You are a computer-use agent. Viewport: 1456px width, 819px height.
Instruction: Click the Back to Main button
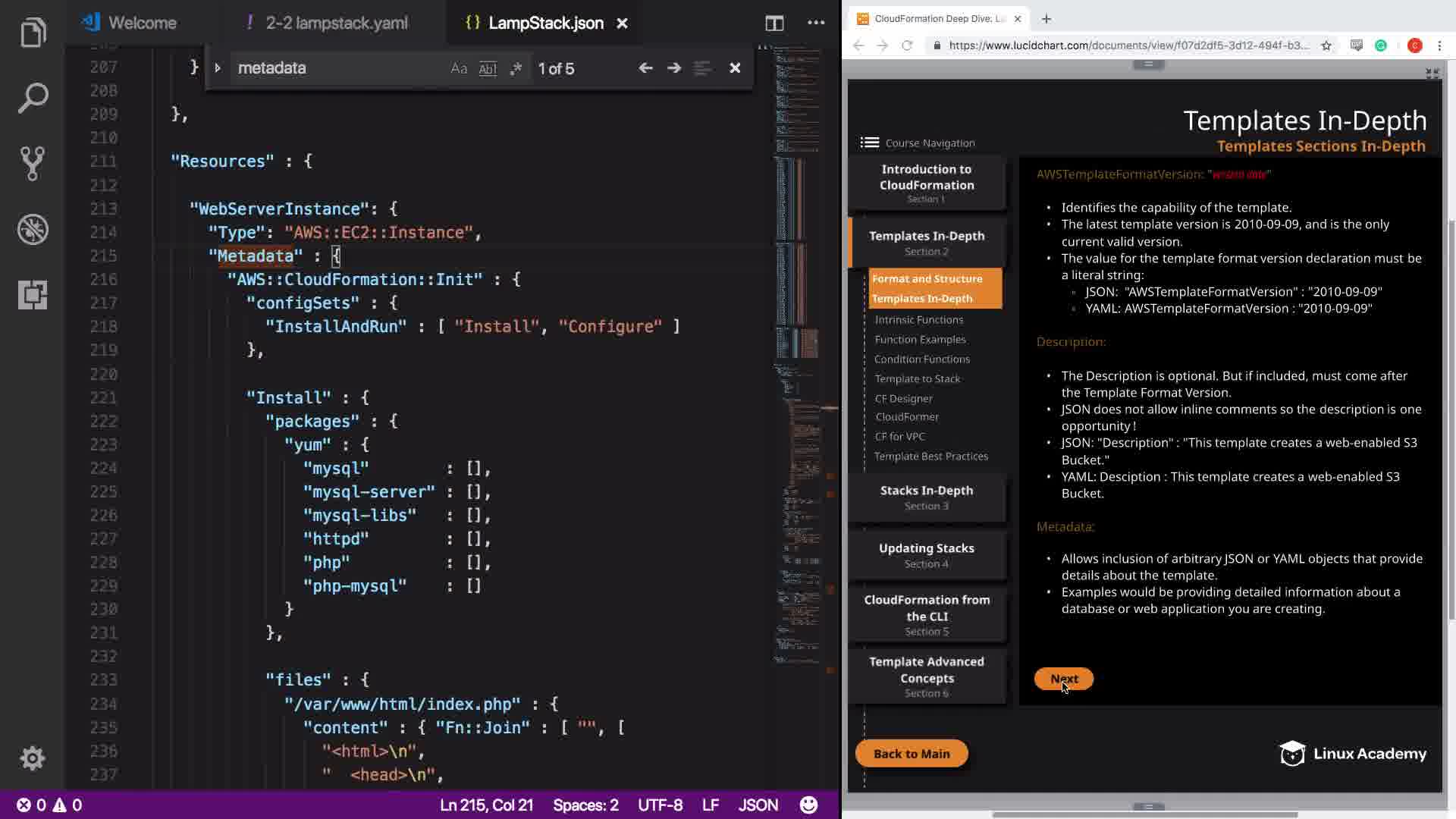tap(912, 753)
